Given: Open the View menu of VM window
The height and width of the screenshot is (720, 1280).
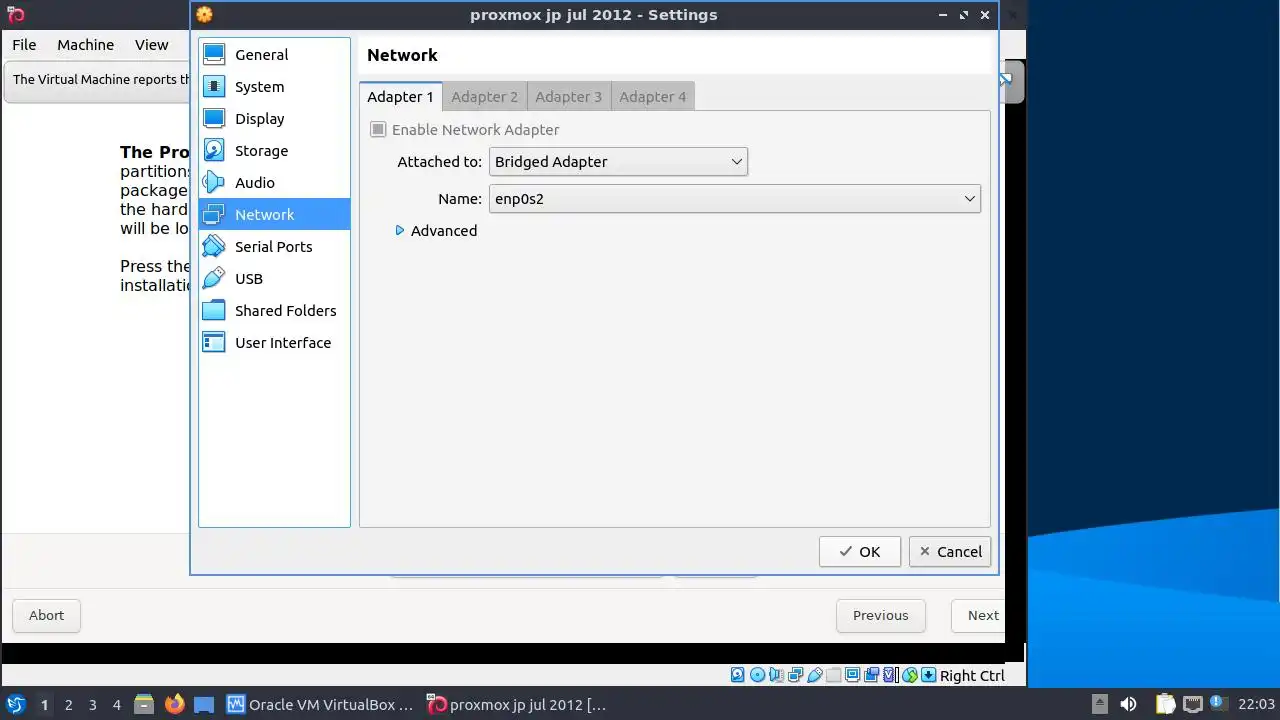Looking at the screenshot, I should point(152,45).
